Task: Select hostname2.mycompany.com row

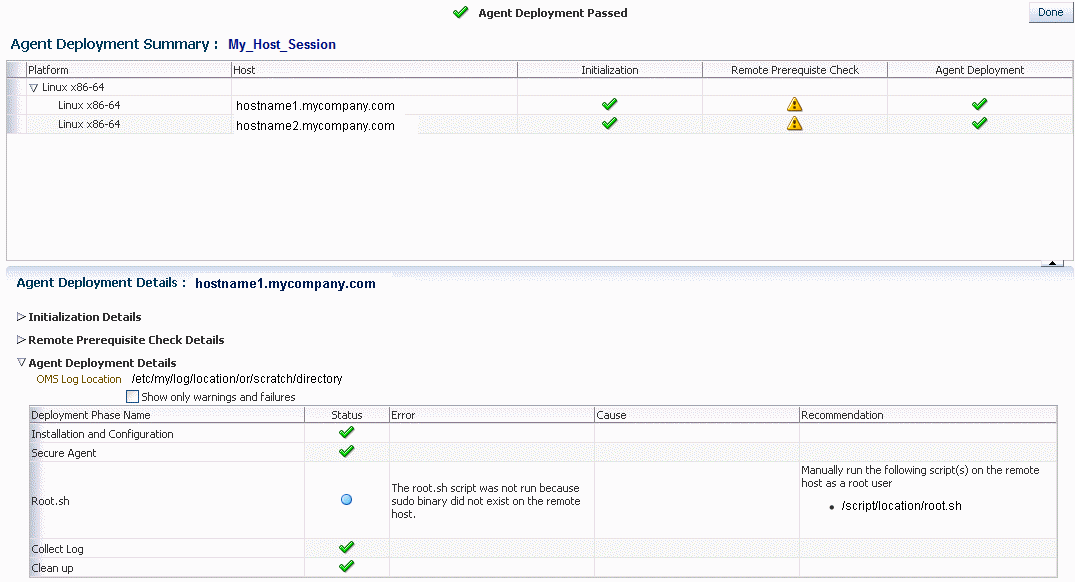Action: pyautogui.click(x=315, y=126)
